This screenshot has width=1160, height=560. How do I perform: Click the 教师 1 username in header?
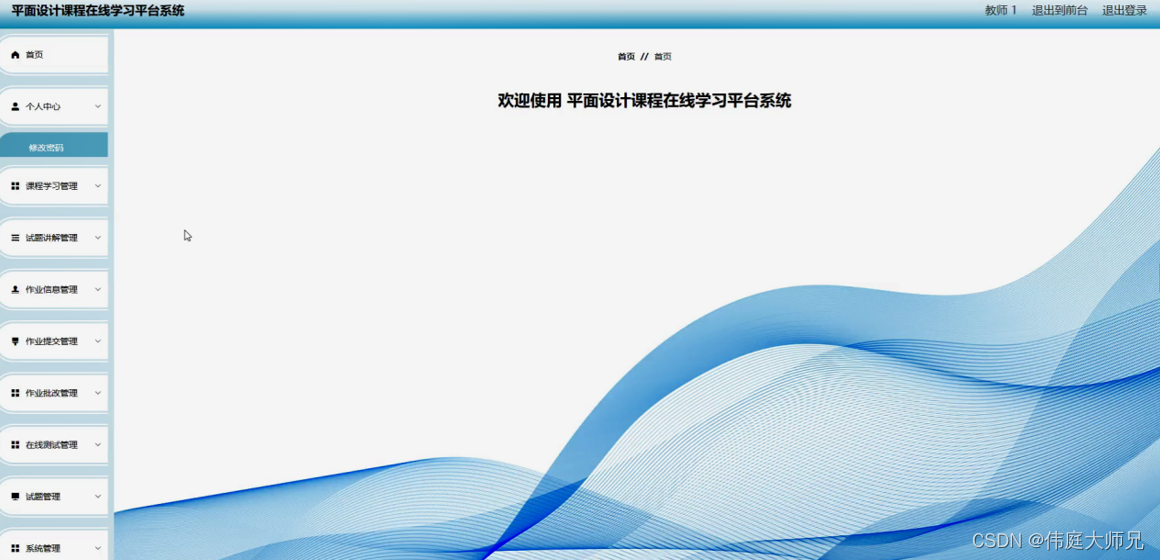click(1001, 10)
